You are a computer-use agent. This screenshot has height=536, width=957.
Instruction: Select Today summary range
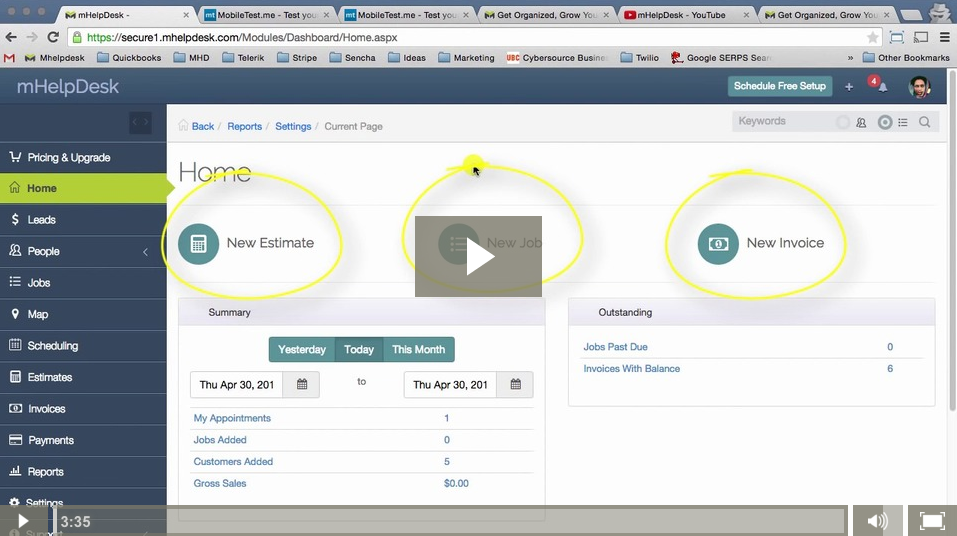pyautogui.click(x=359, y=350)
